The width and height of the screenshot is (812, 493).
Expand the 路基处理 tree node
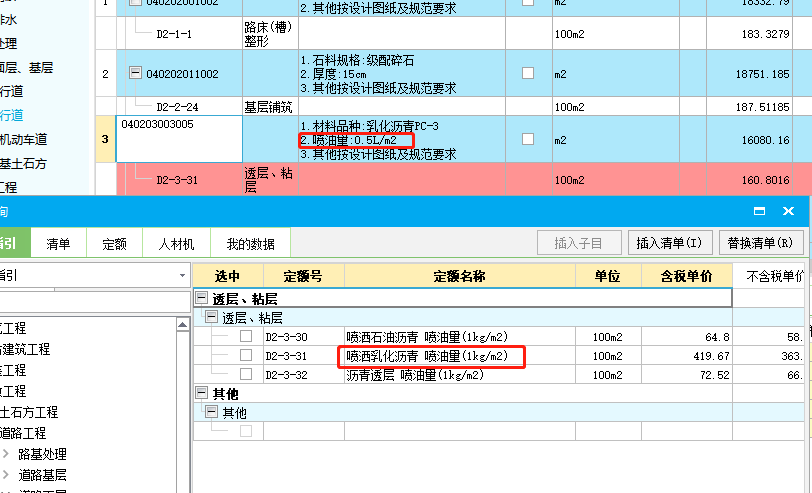(x=6, y=454)
